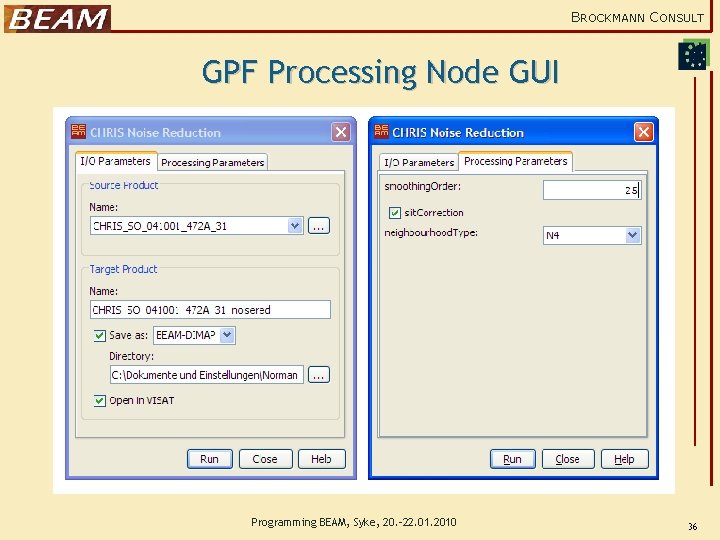Open the BEAM-DIMAP format dropdown
This screenshot has width=720, height=540.
227,335
